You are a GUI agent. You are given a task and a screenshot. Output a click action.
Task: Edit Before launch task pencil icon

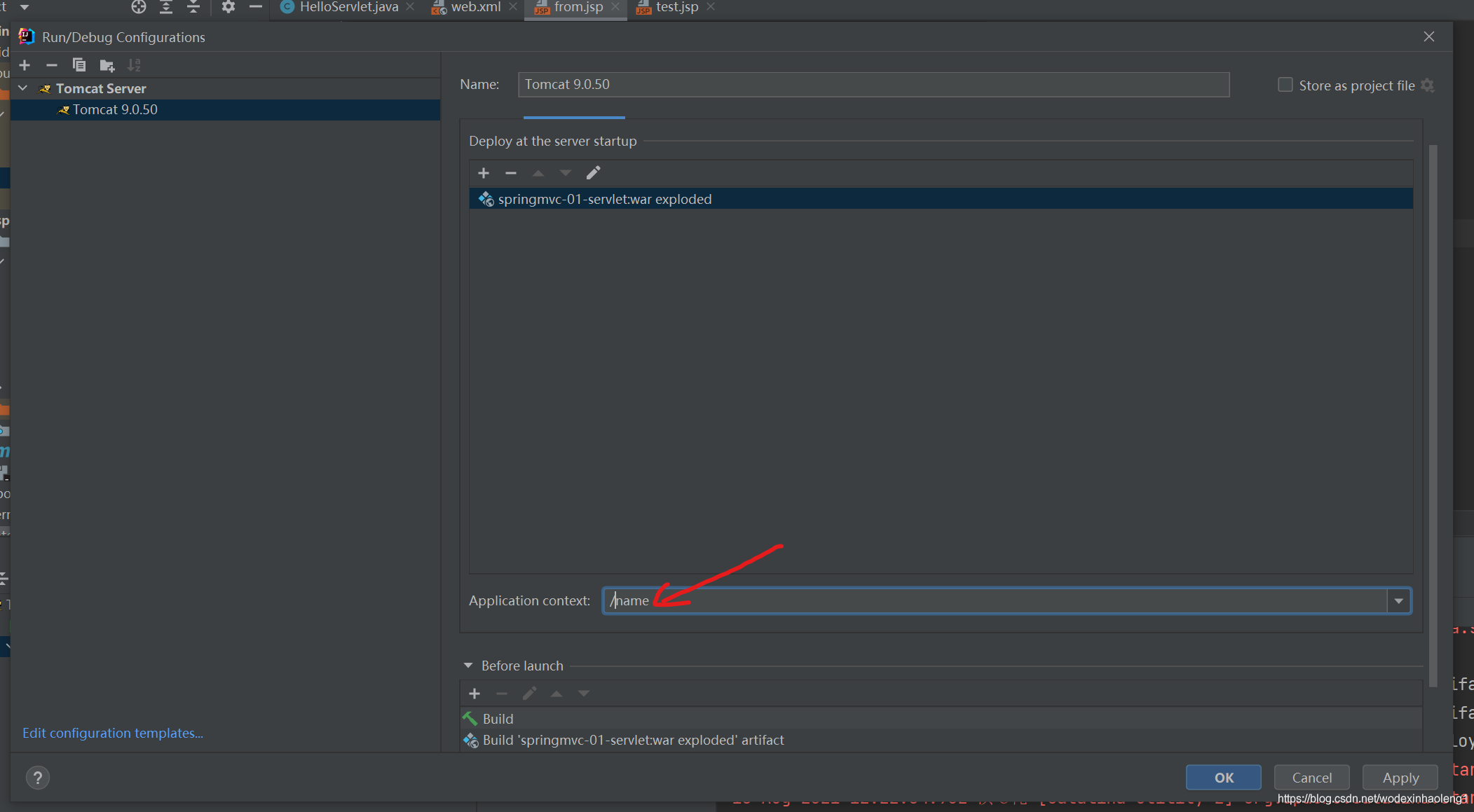(x=529, y=694)
